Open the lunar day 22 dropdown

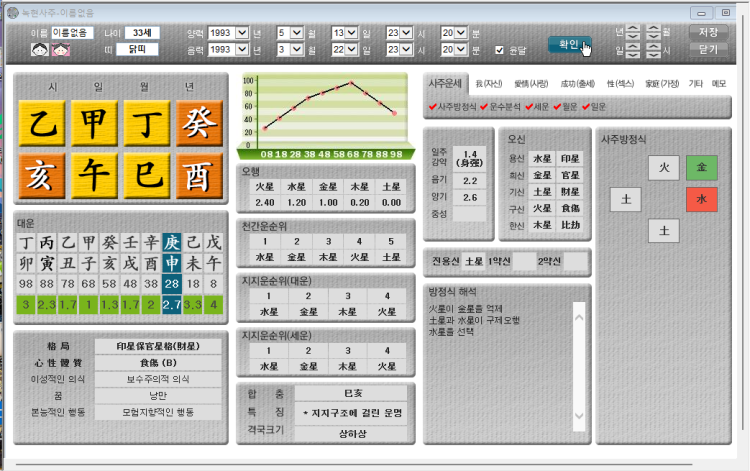click(357, 49)
